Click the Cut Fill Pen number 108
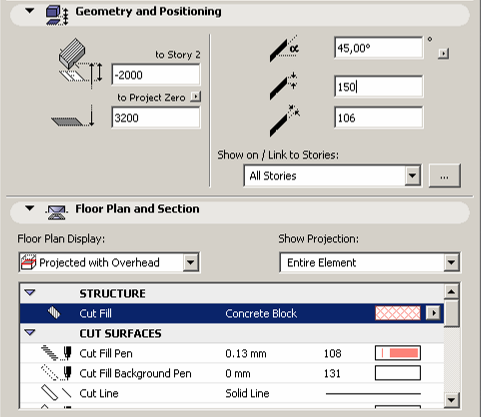The image size is (481, 417). click(333, 353)
